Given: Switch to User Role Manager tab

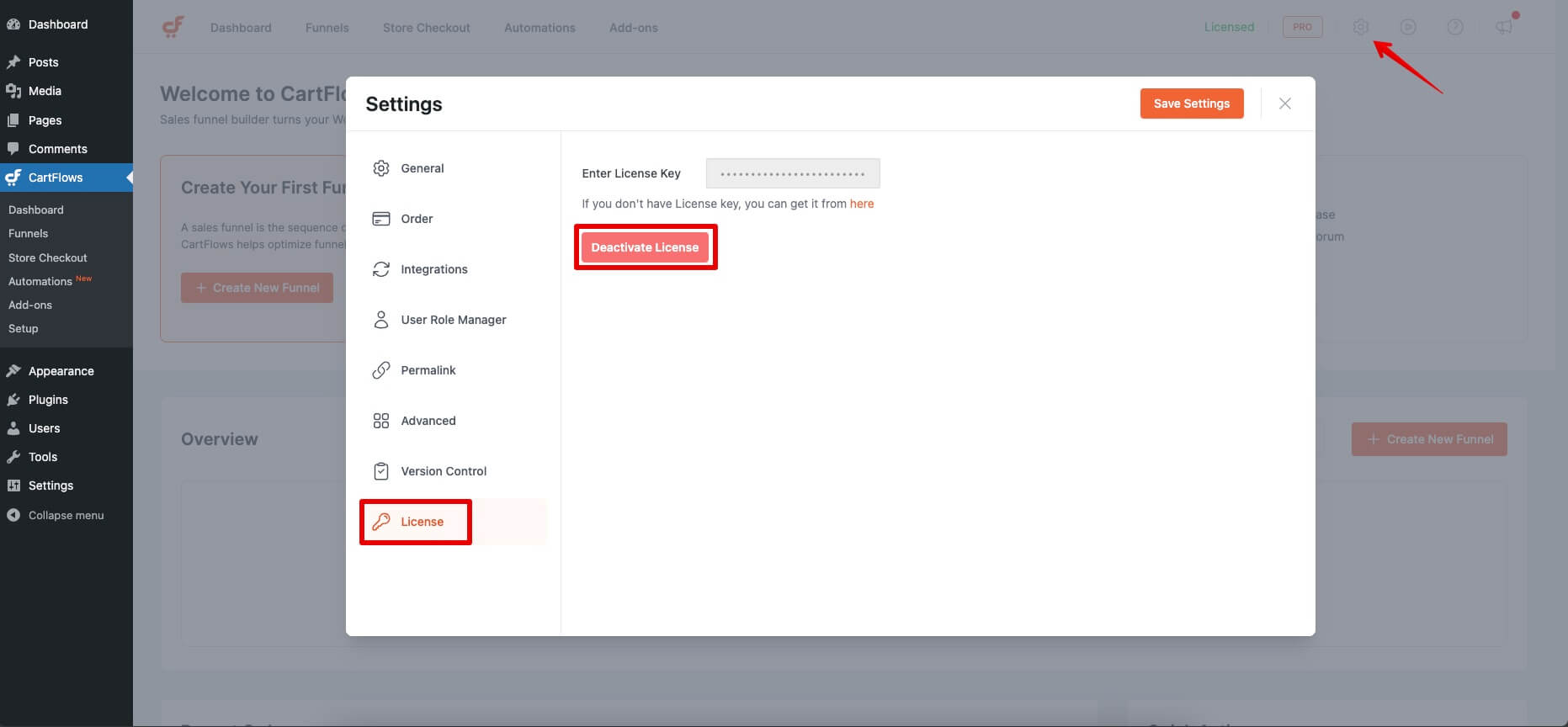Looking at the screenshot, I should click(x=453, y=320).
